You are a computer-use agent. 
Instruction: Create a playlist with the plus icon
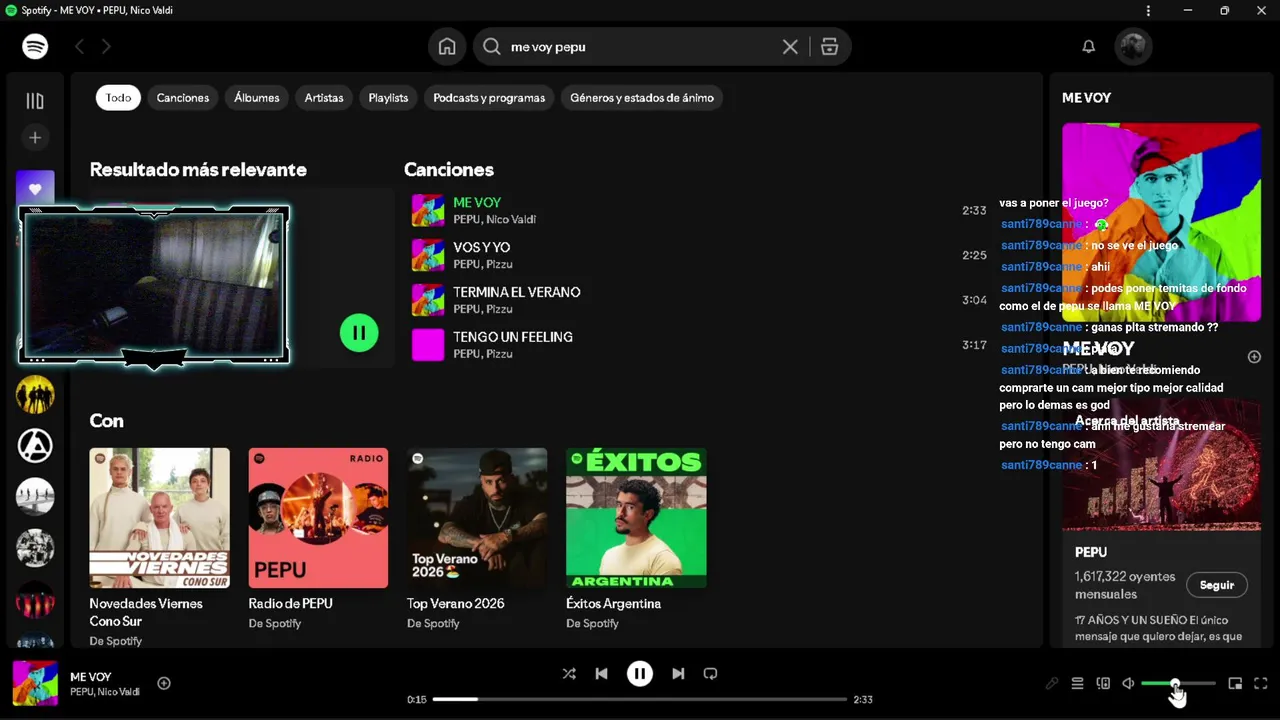35,137
